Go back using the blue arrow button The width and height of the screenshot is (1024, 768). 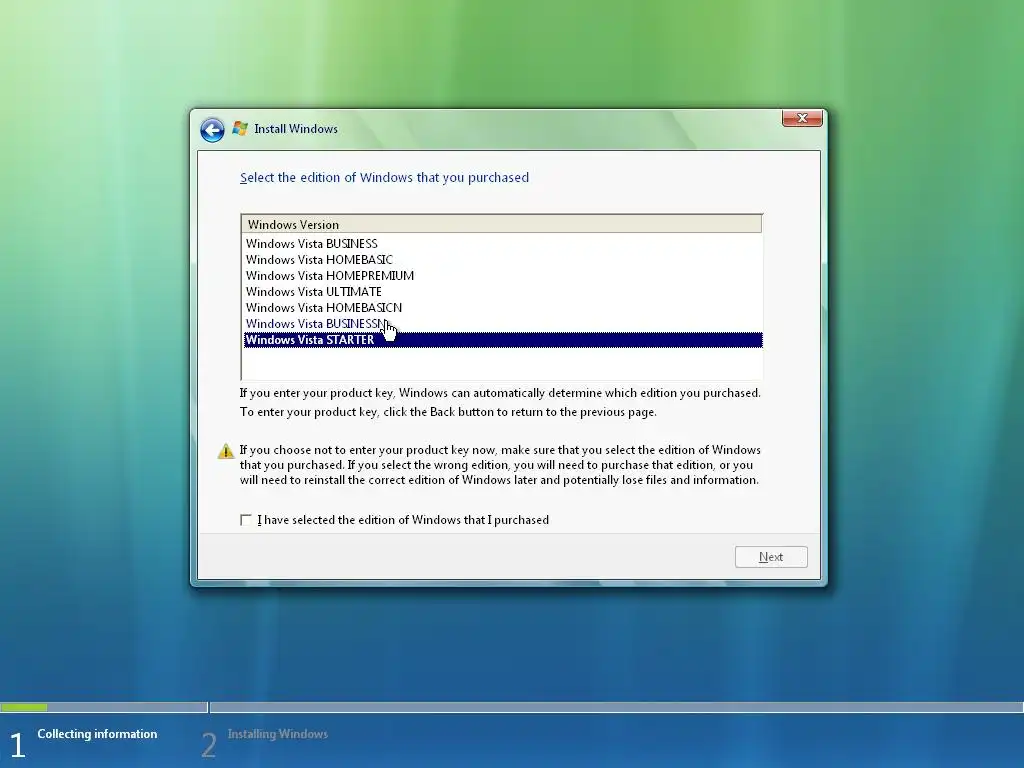[x=212, y=130]
